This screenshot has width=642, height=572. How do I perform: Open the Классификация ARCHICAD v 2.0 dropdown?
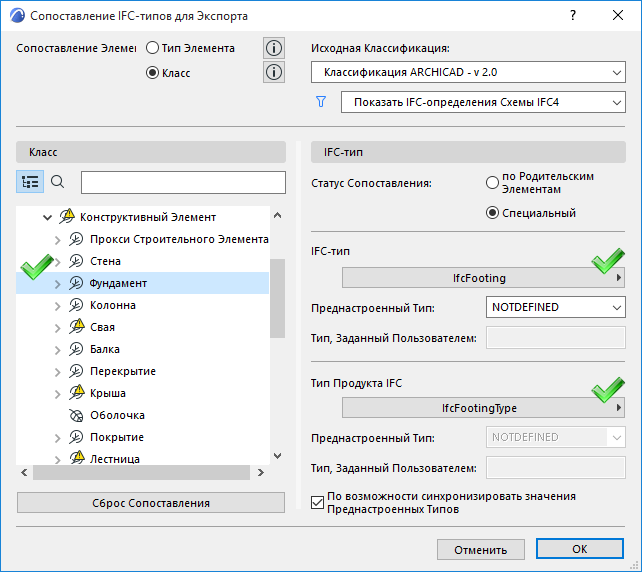click(x=468, y=73)
